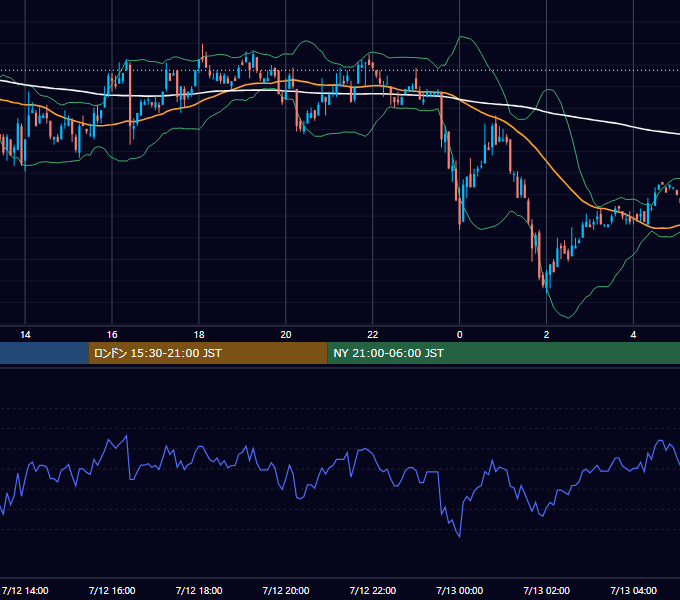Viewport: 680px width, 600px height.
Task: Click the '7/13 02:00' date label
Action: pos(546,590)
